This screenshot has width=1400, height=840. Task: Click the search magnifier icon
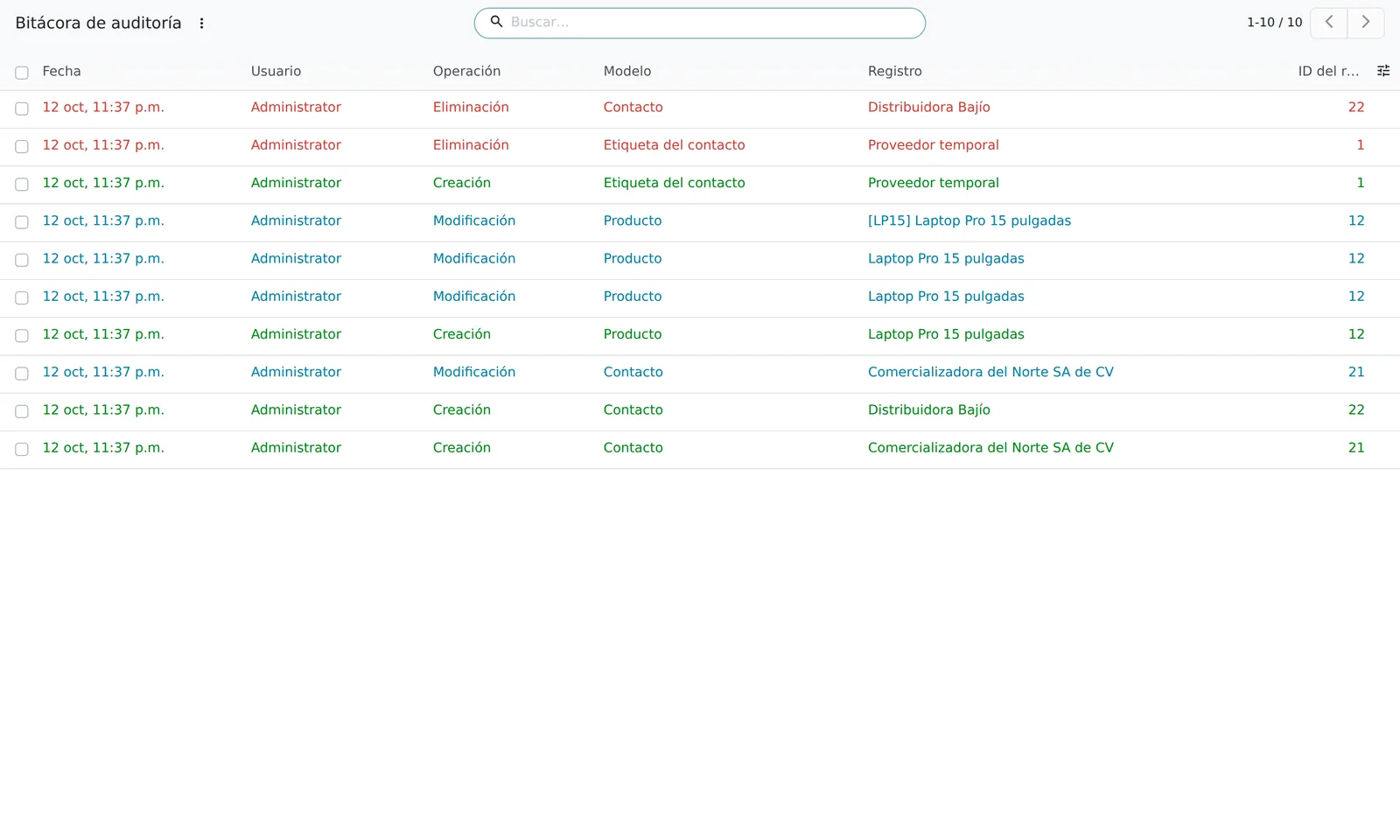[x=496, y=22]
